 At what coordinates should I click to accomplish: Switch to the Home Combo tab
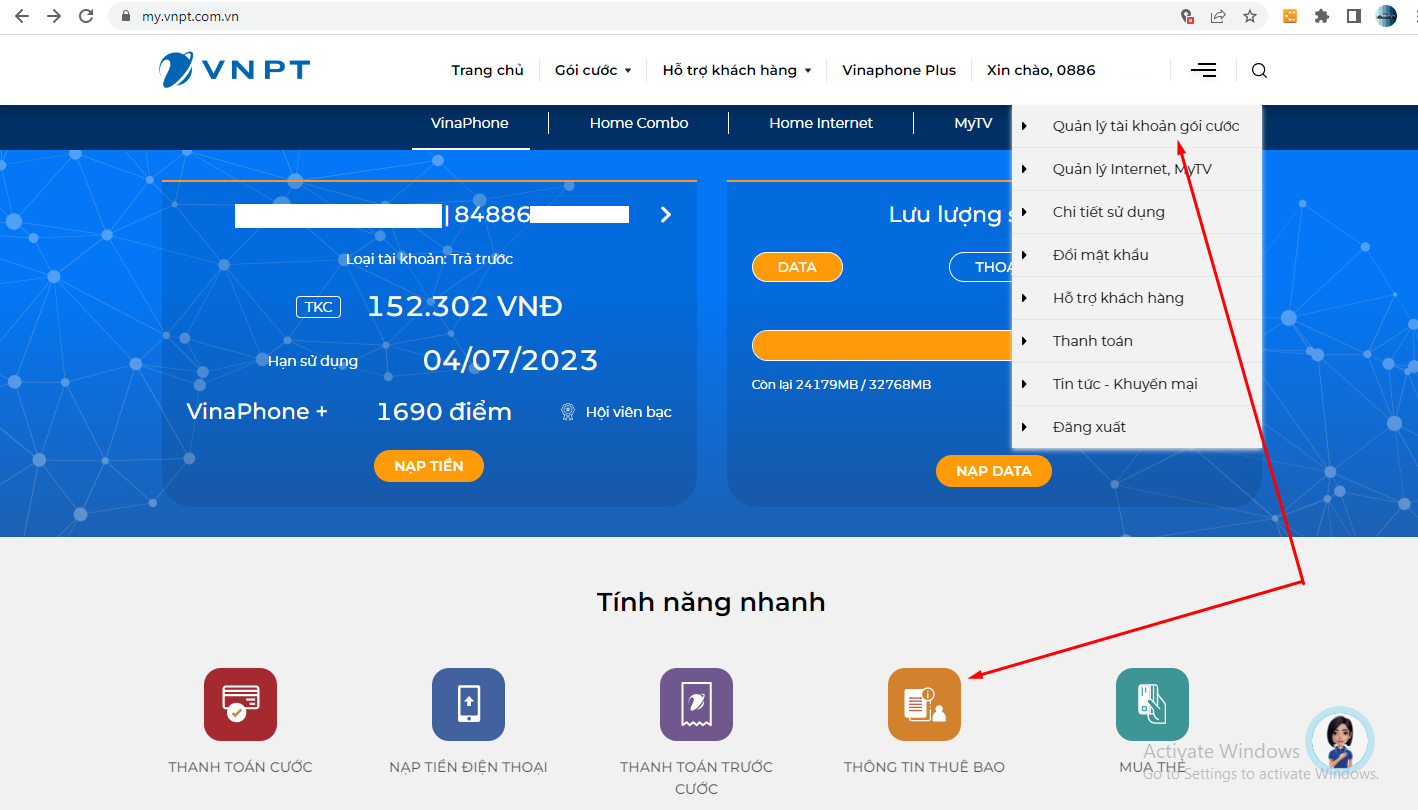coord(639,123)
